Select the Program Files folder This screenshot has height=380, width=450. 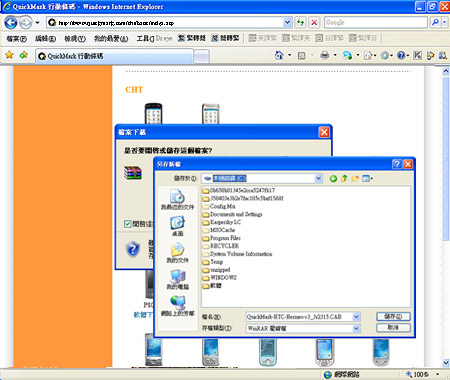[x=221, y=238]
